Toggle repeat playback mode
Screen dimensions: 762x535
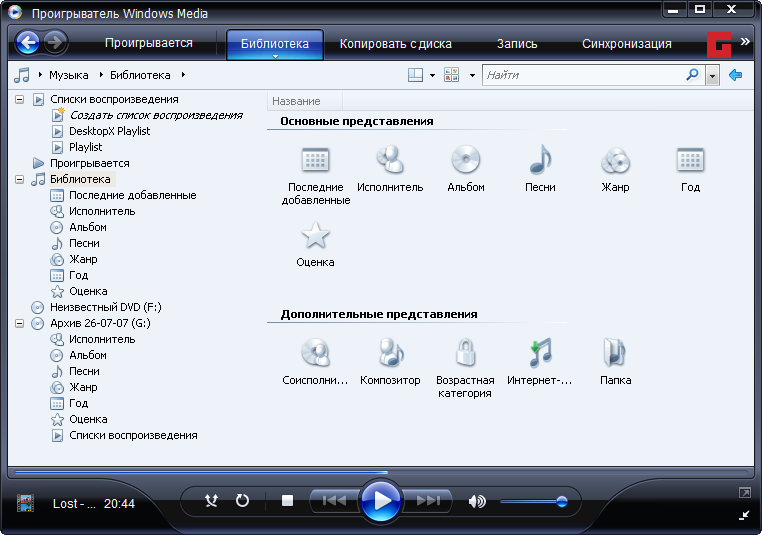(x=242, y=500)
